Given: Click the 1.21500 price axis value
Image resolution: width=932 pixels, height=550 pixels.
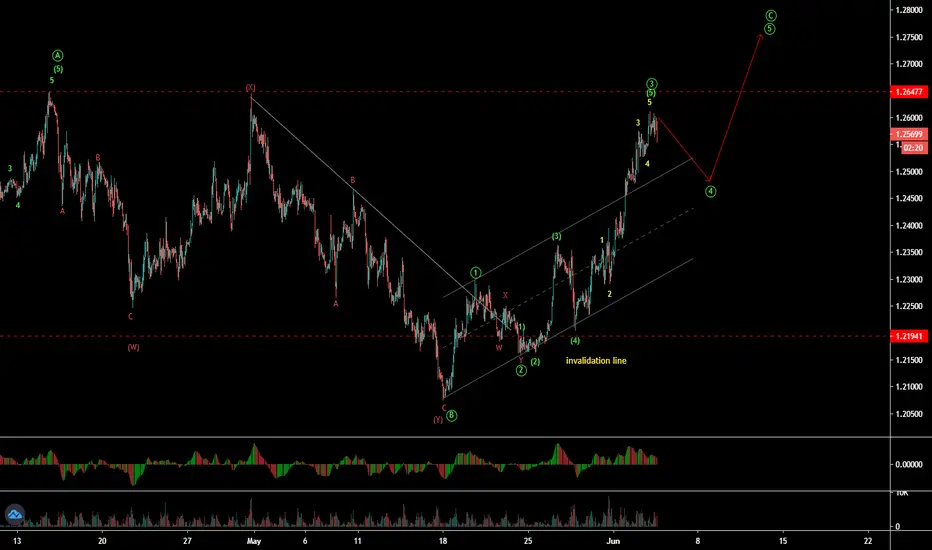Looking at the screenshot, I should point(909,360).
